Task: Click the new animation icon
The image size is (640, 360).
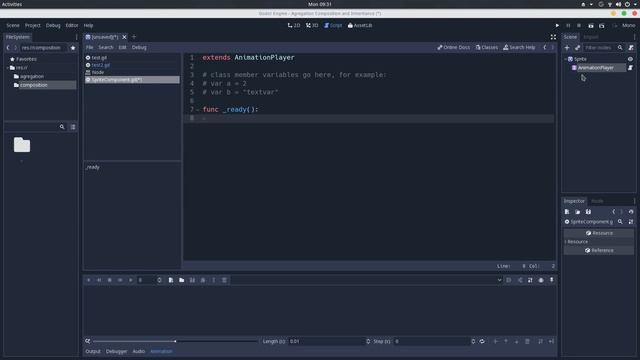Action: [171, 280]
